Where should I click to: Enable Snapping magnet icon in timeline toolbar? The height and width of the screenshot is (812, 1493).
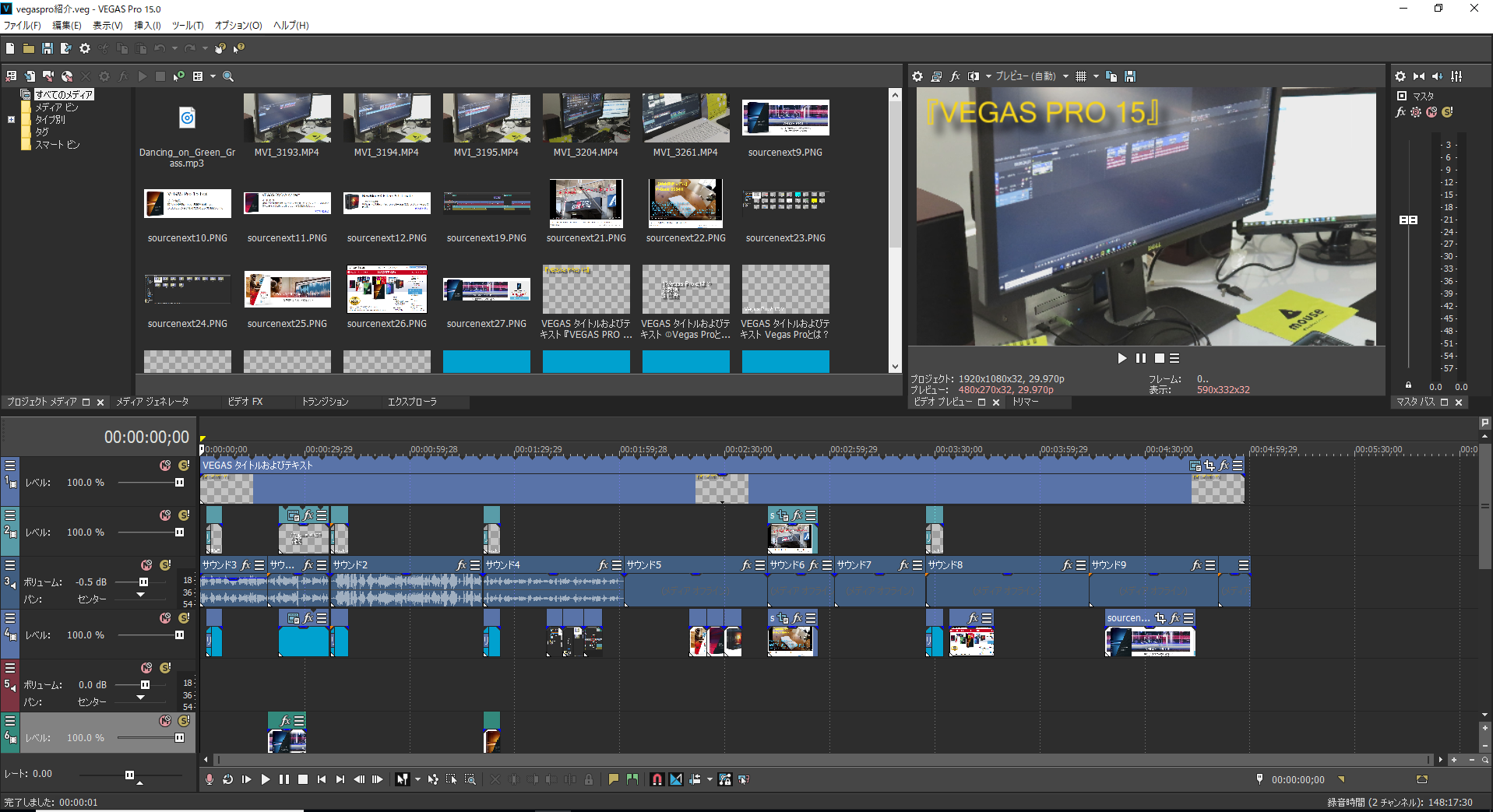click(657, 779)
